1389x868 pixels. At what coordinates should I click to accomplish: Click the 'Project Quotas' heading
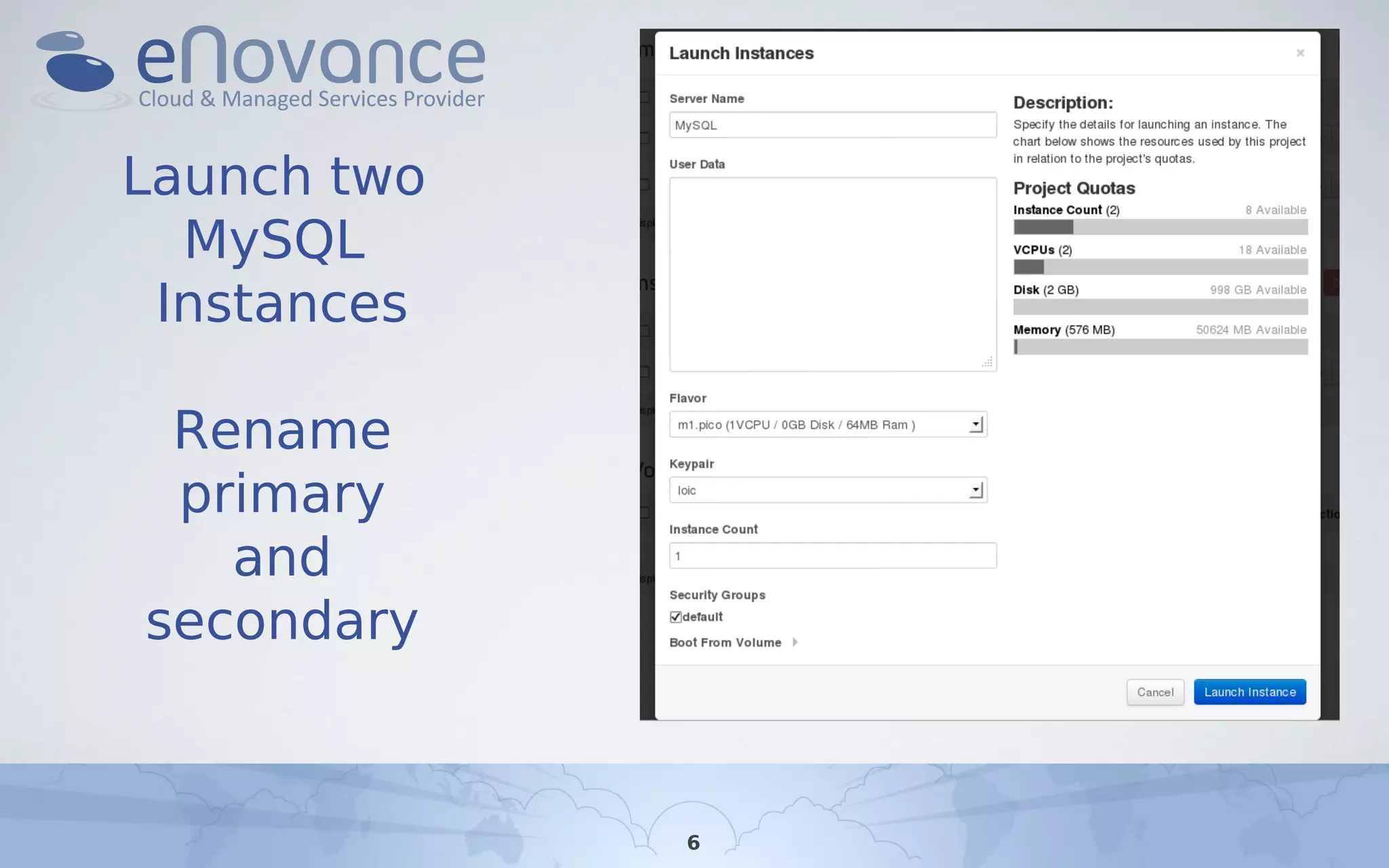1074,188
